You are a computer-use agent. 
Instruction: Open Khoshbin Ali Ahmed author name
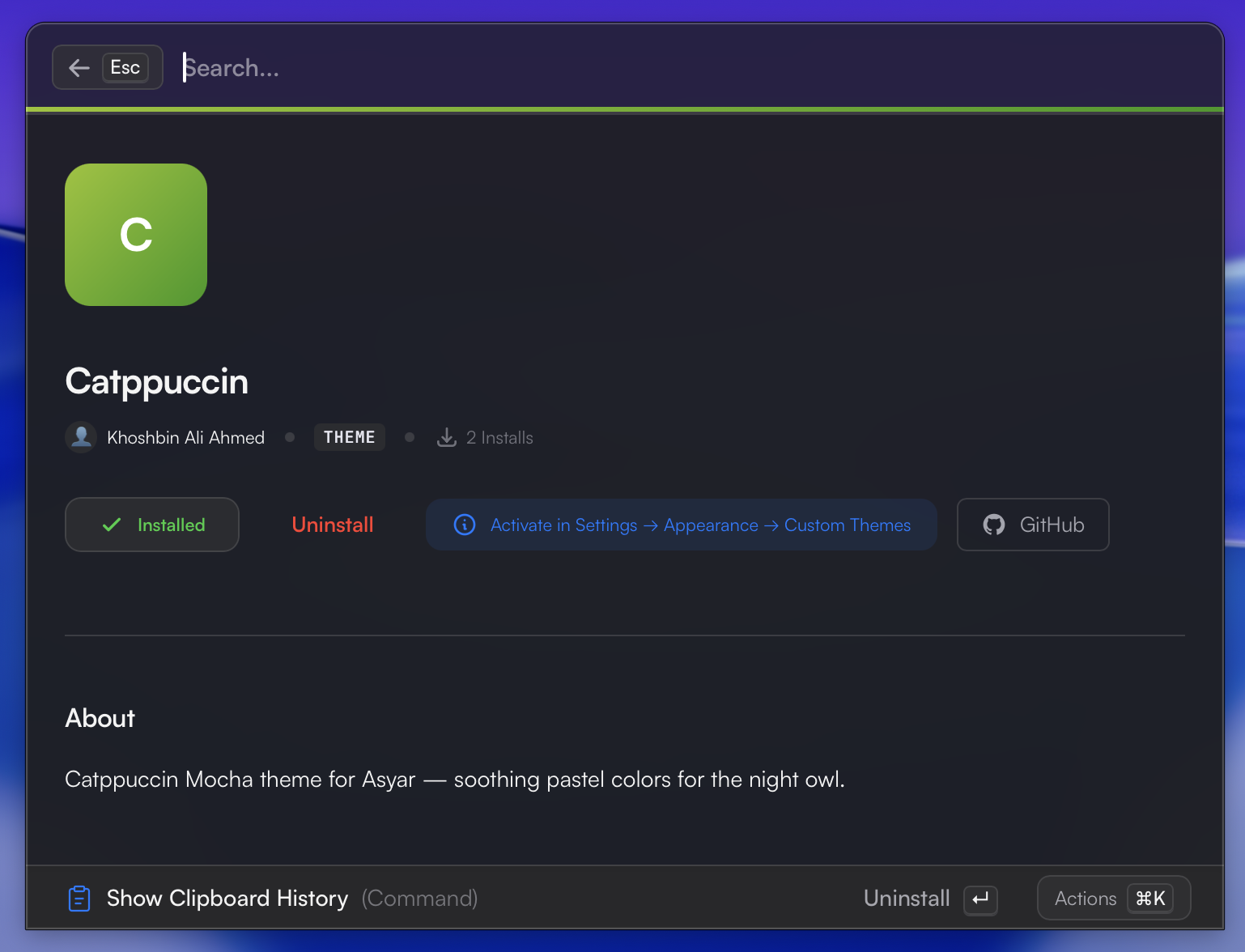[x=185, y=438]
